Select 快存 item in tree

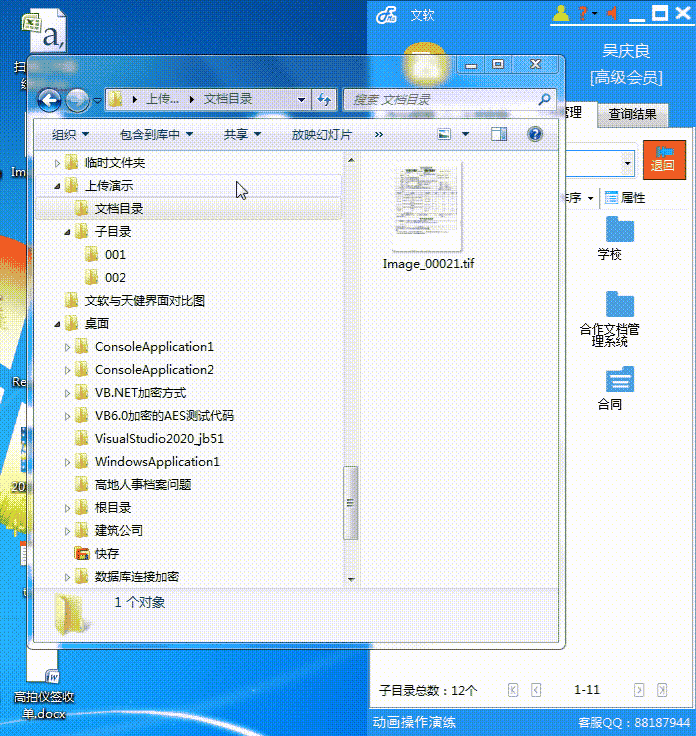pos(107,553)
